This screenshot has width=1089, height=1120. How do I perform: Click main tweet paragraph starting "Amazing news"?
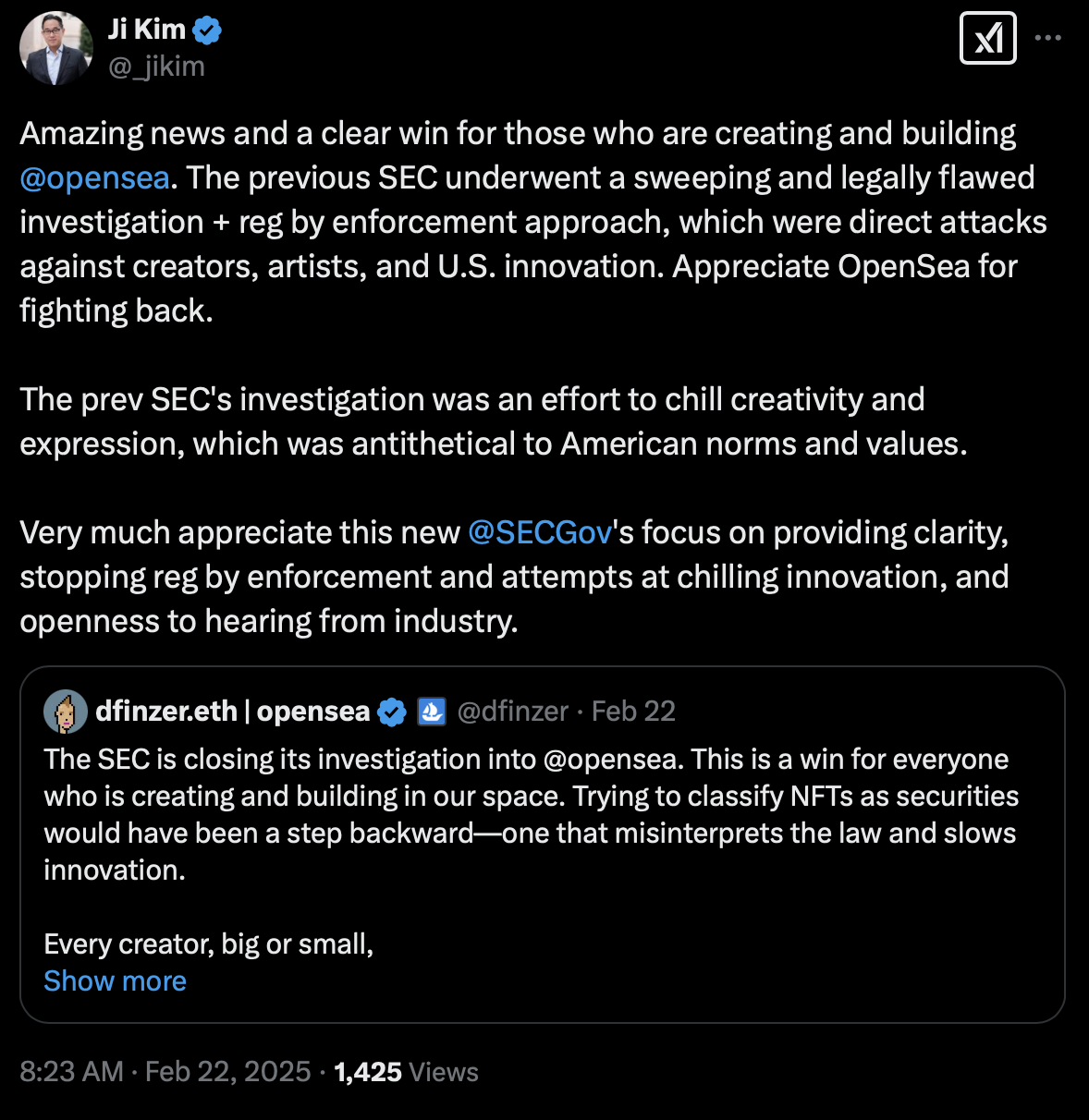518,222
